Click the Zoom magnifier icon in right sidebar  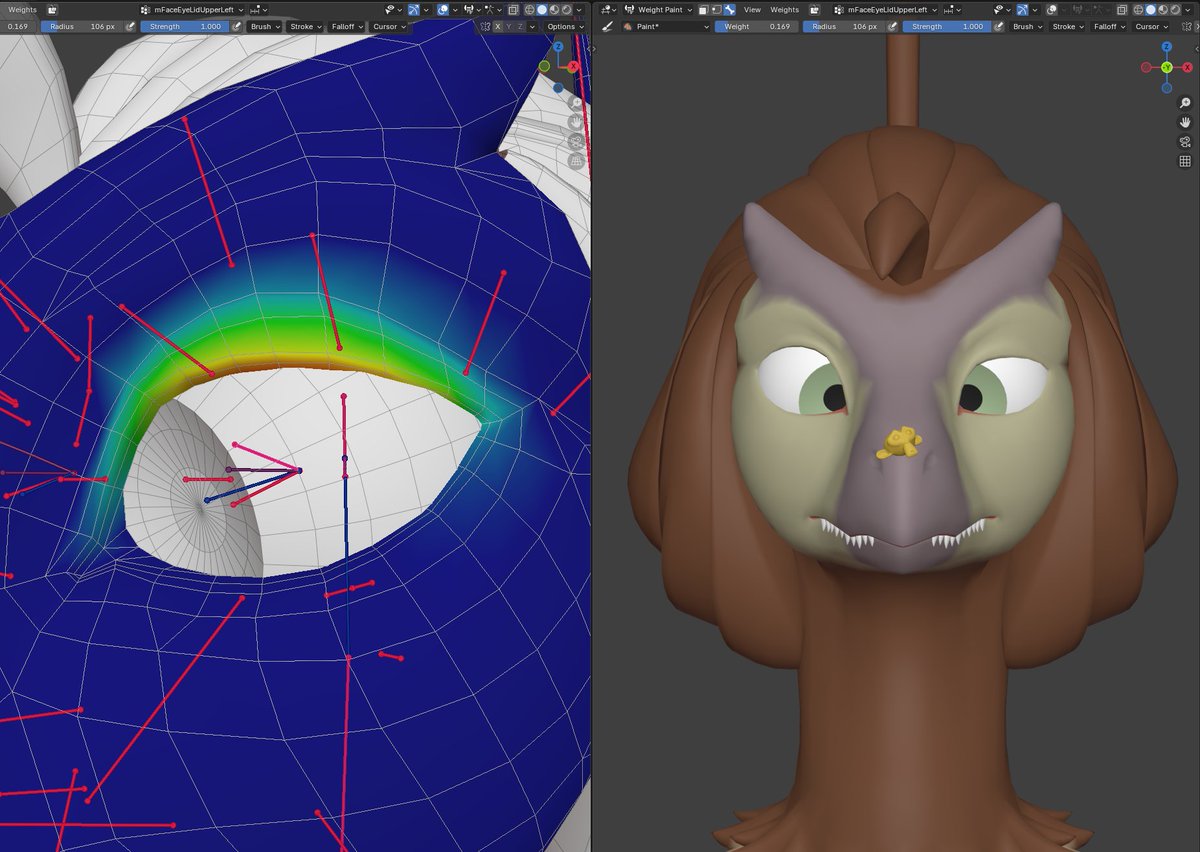point(1185,102)
